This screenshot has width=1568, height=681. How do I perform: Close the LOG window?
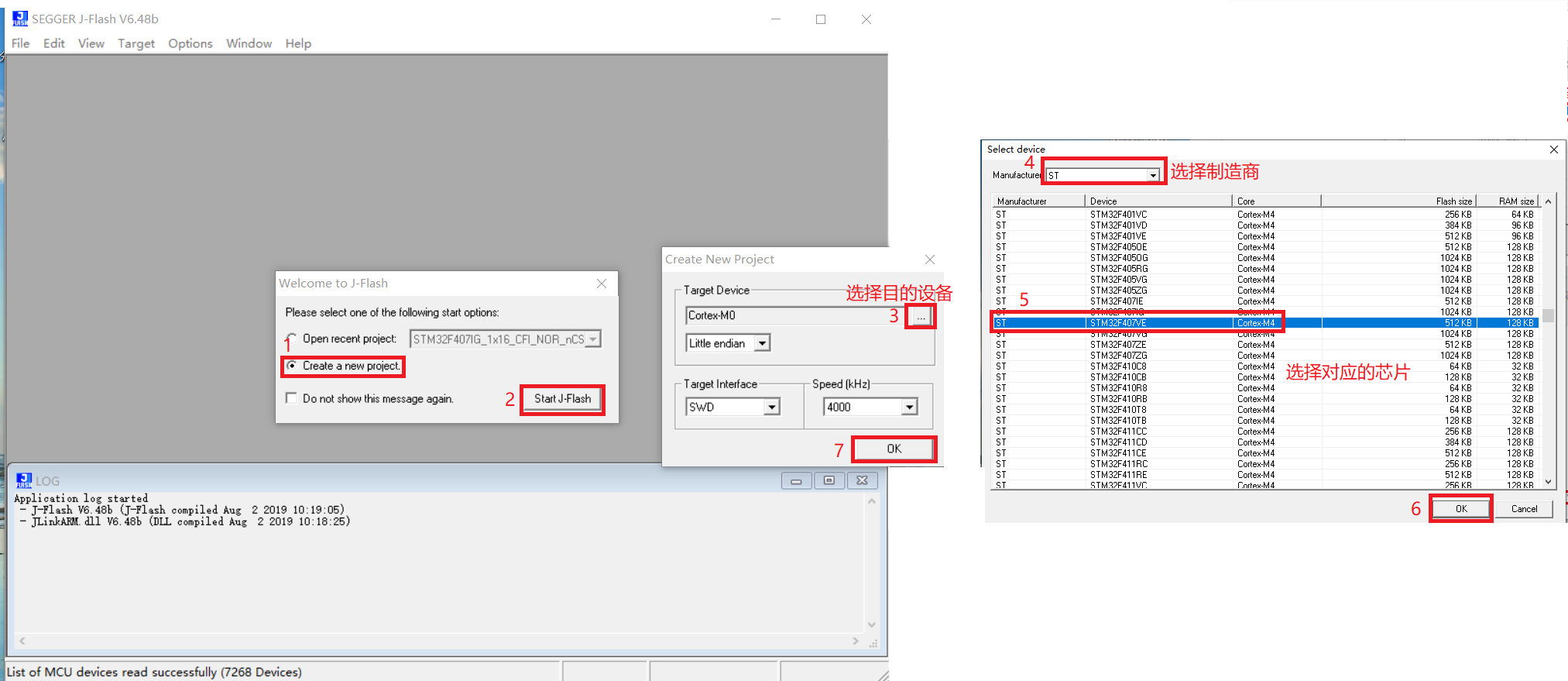862,481
